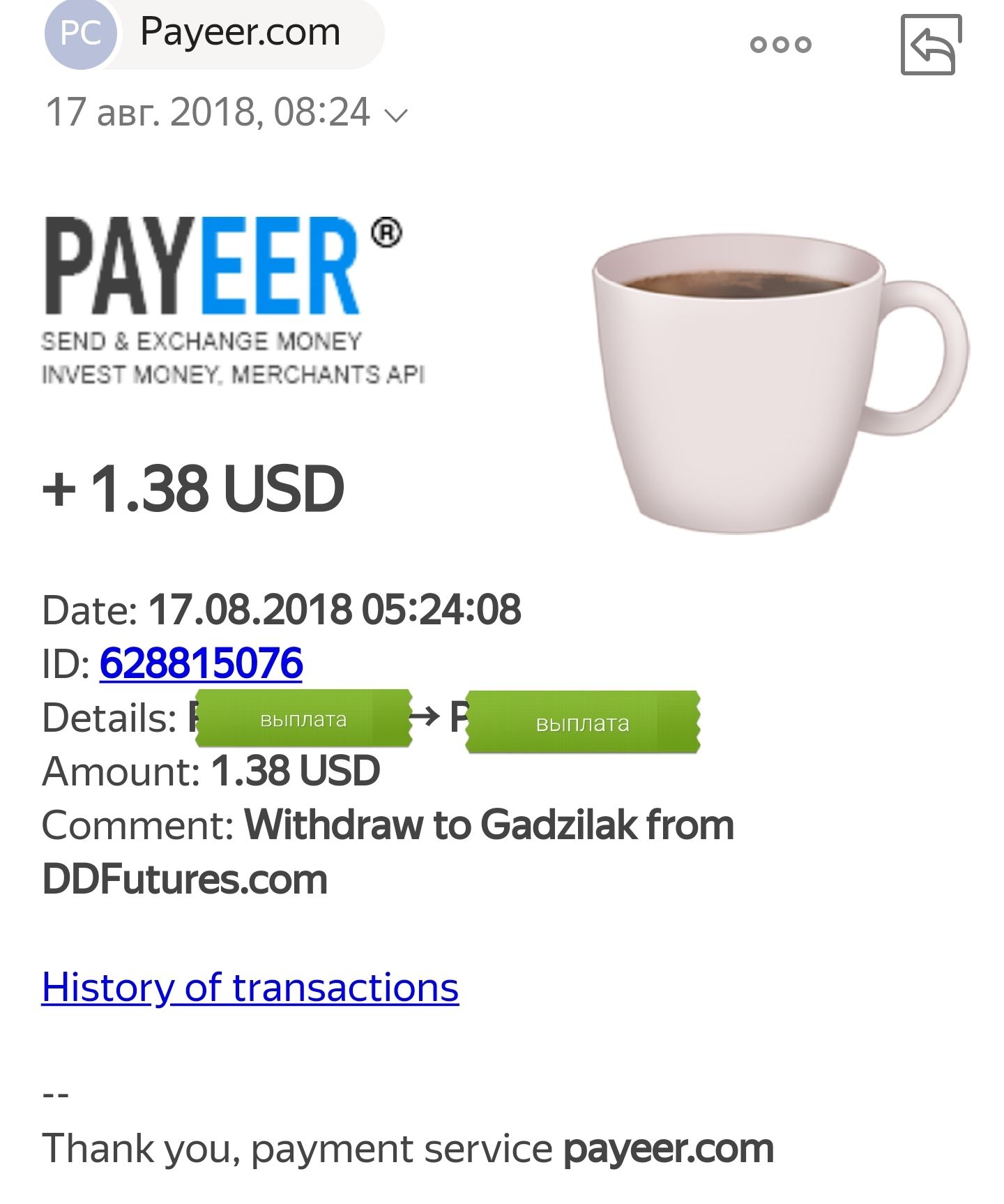Tap the registered trademark symbol on logo
The height and width of the screenshot is (1204, 1004).
click(386, 233)
